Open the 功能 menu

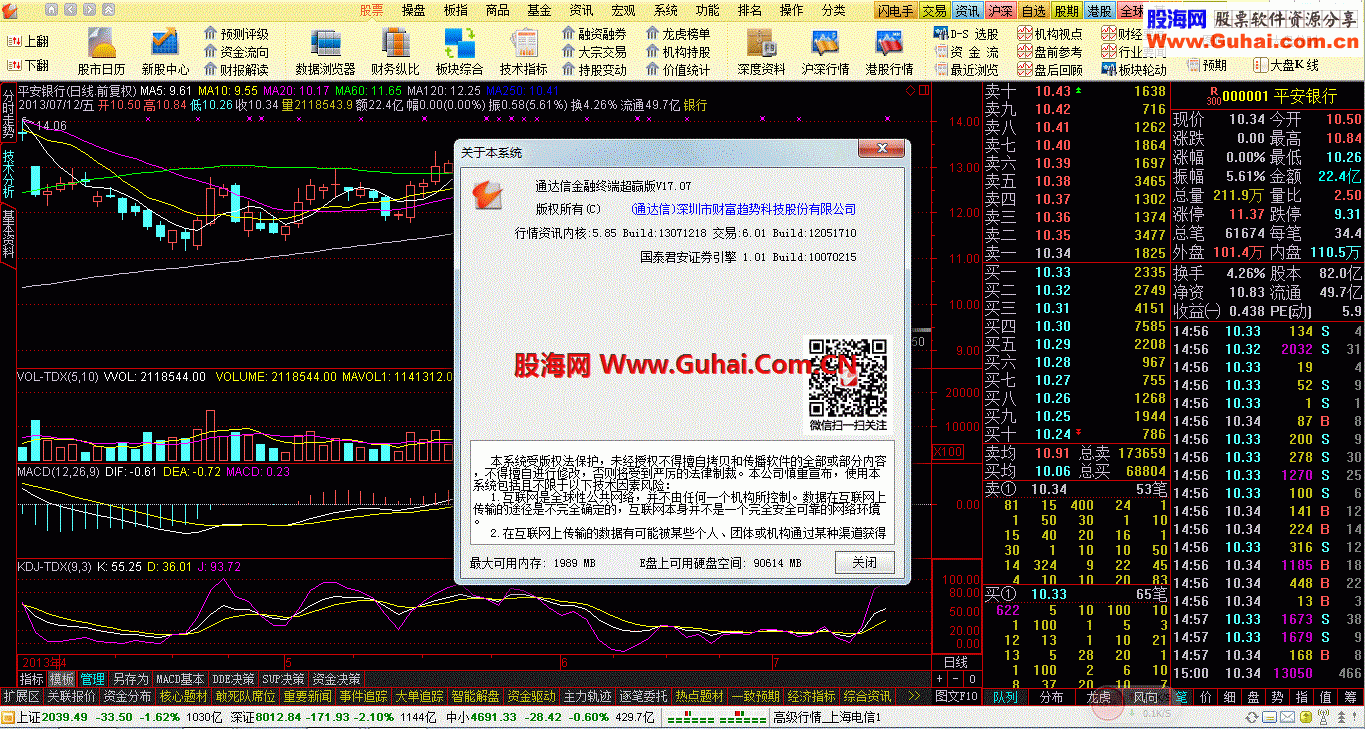click(707, 10)
